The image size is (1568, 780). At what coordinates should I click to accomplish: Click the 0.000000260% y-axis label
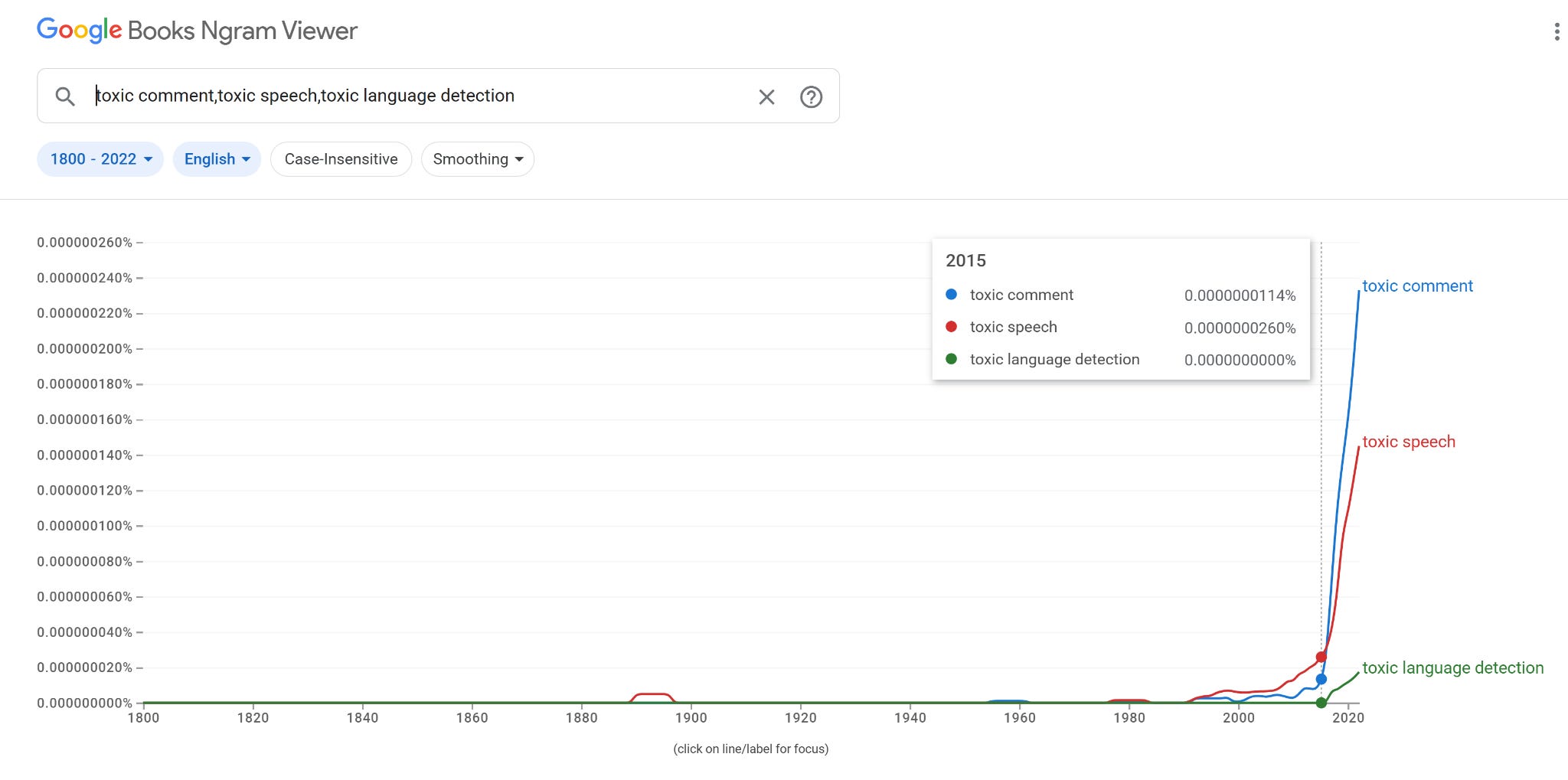tap(84, 243)
